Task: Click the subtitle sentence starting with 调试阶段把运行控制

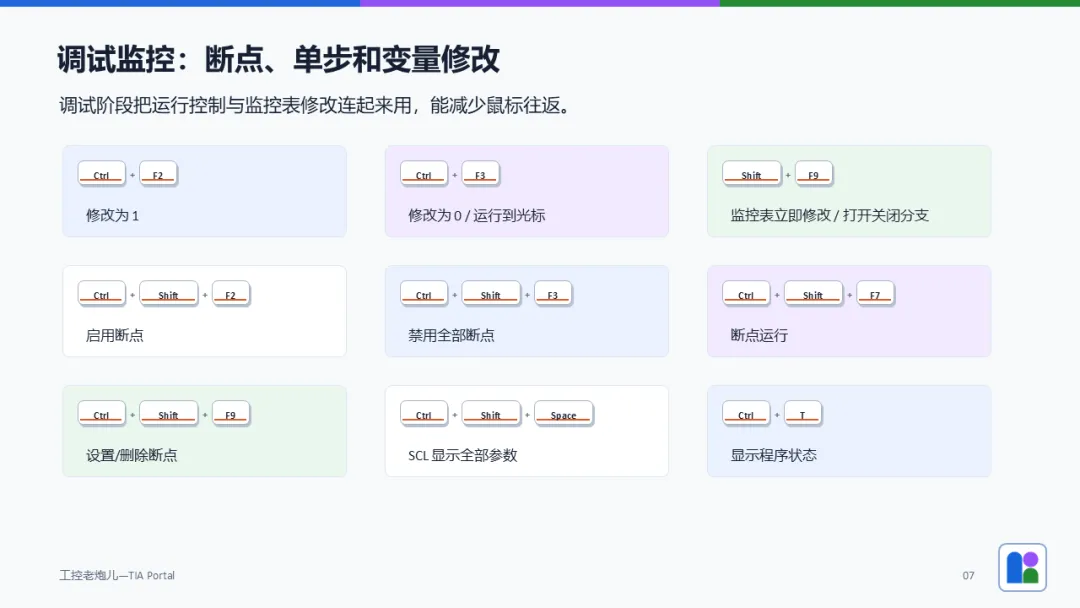Action: coord(317,105)
